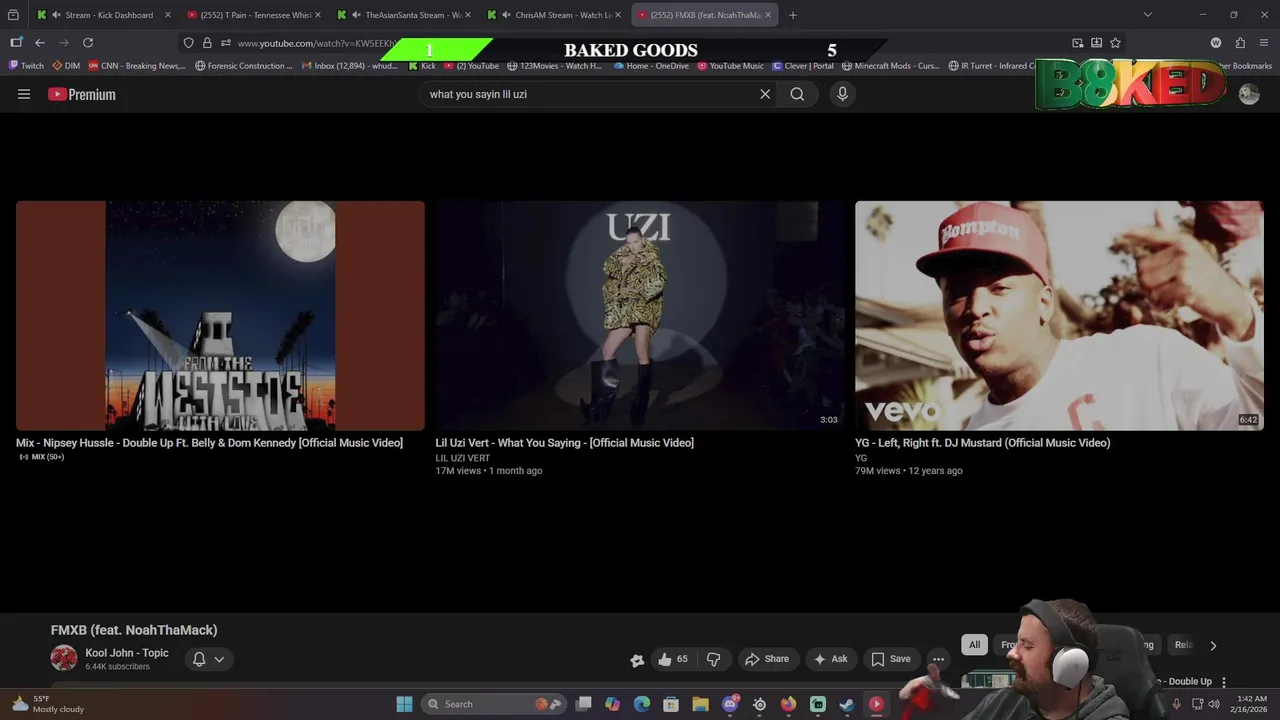Screen dimensions: 1280x720
Task: Open Task View on the taskbar
Action: (584, 704)
